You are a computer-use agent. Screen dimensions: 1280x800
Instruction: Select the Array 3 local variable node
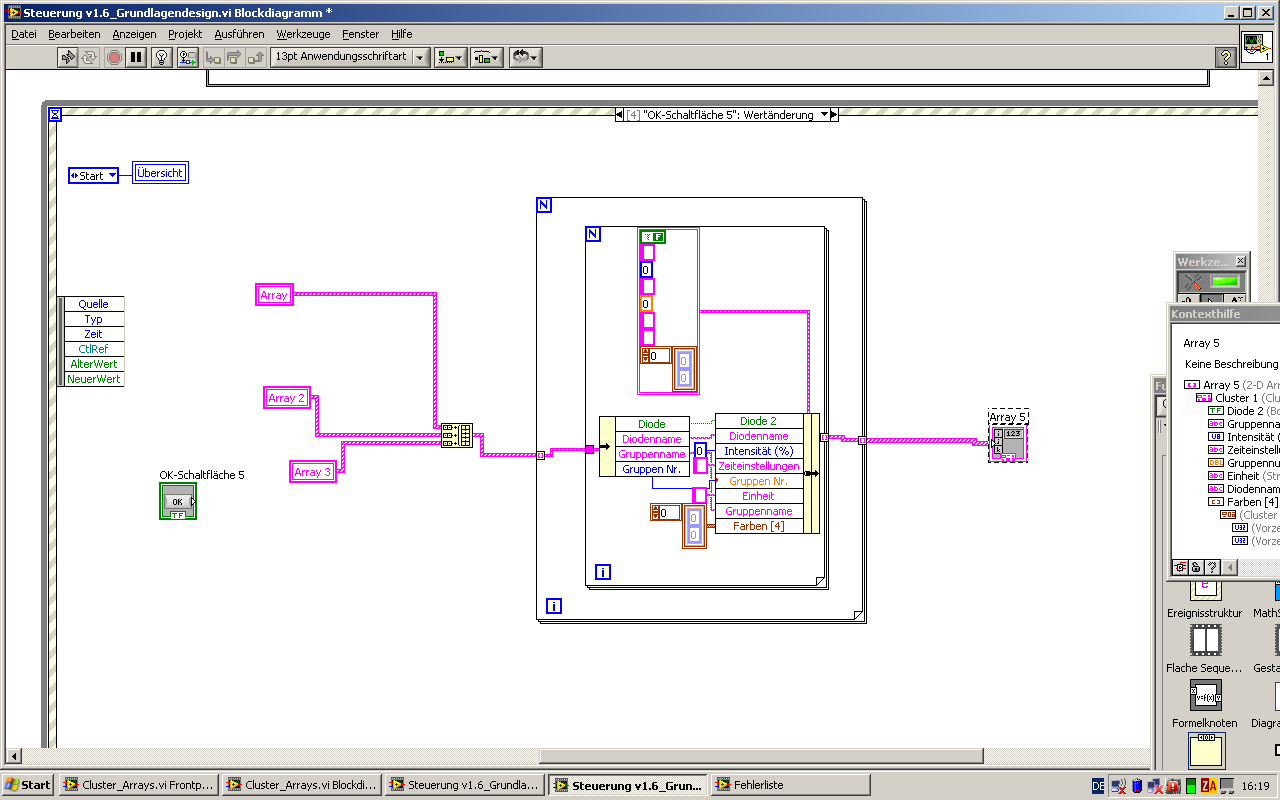click(313, 472)
